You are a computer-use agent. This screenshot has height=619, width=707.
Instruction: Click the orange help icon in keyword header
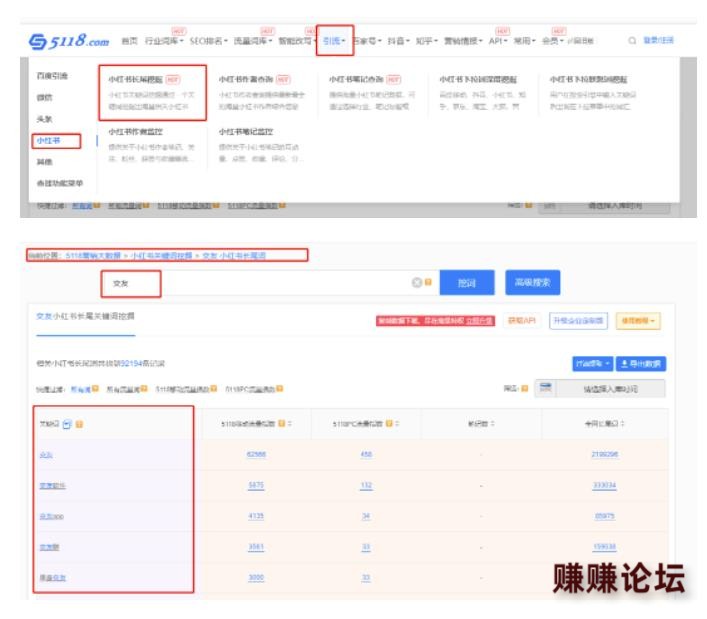(79, 424)
